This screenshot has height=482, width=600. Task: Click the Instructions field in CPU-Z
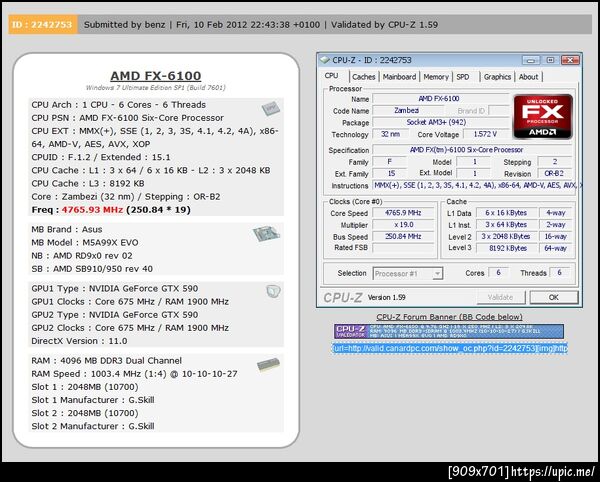tap(478, 186)
